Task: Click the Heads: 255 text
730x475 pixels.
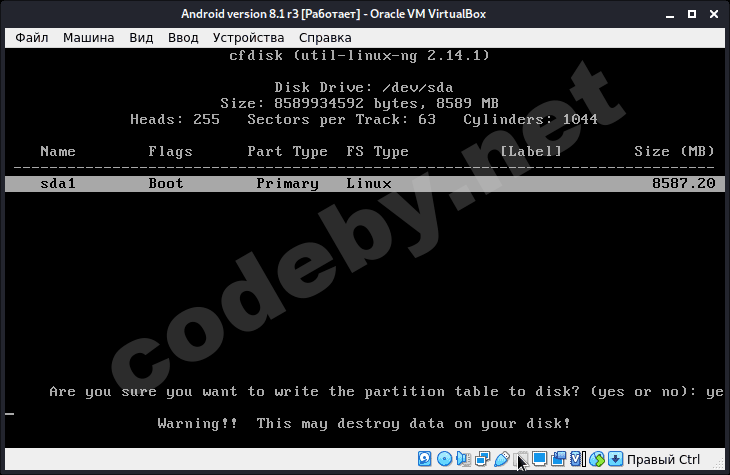Action: (175, 120)
